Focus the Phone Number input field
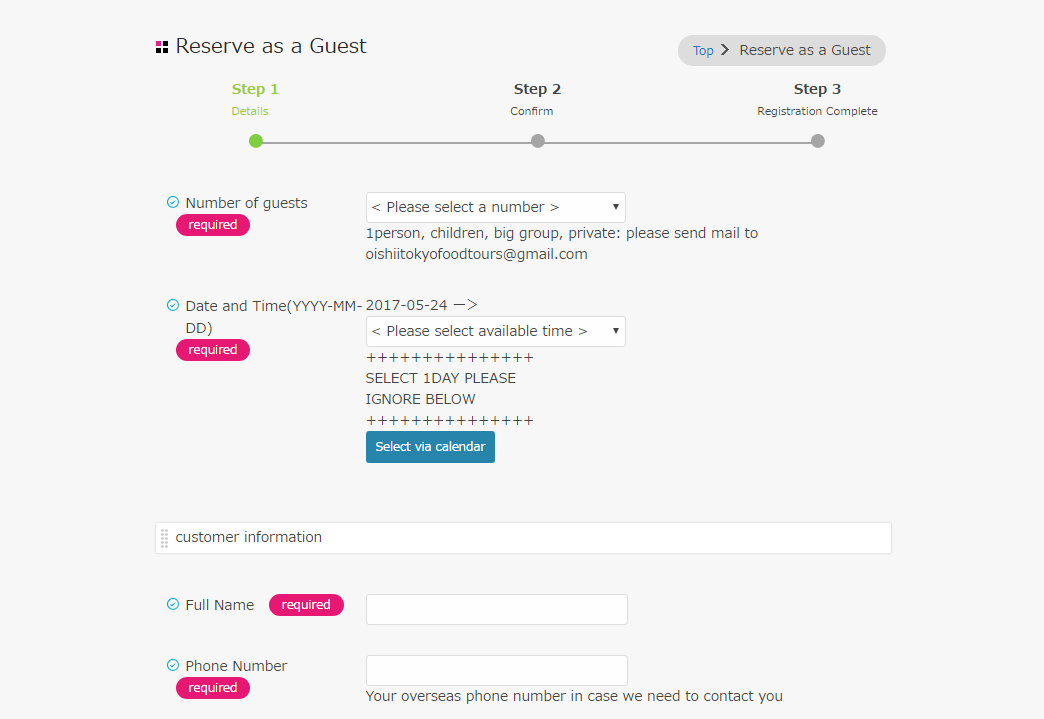 click(x=497, y=670)
